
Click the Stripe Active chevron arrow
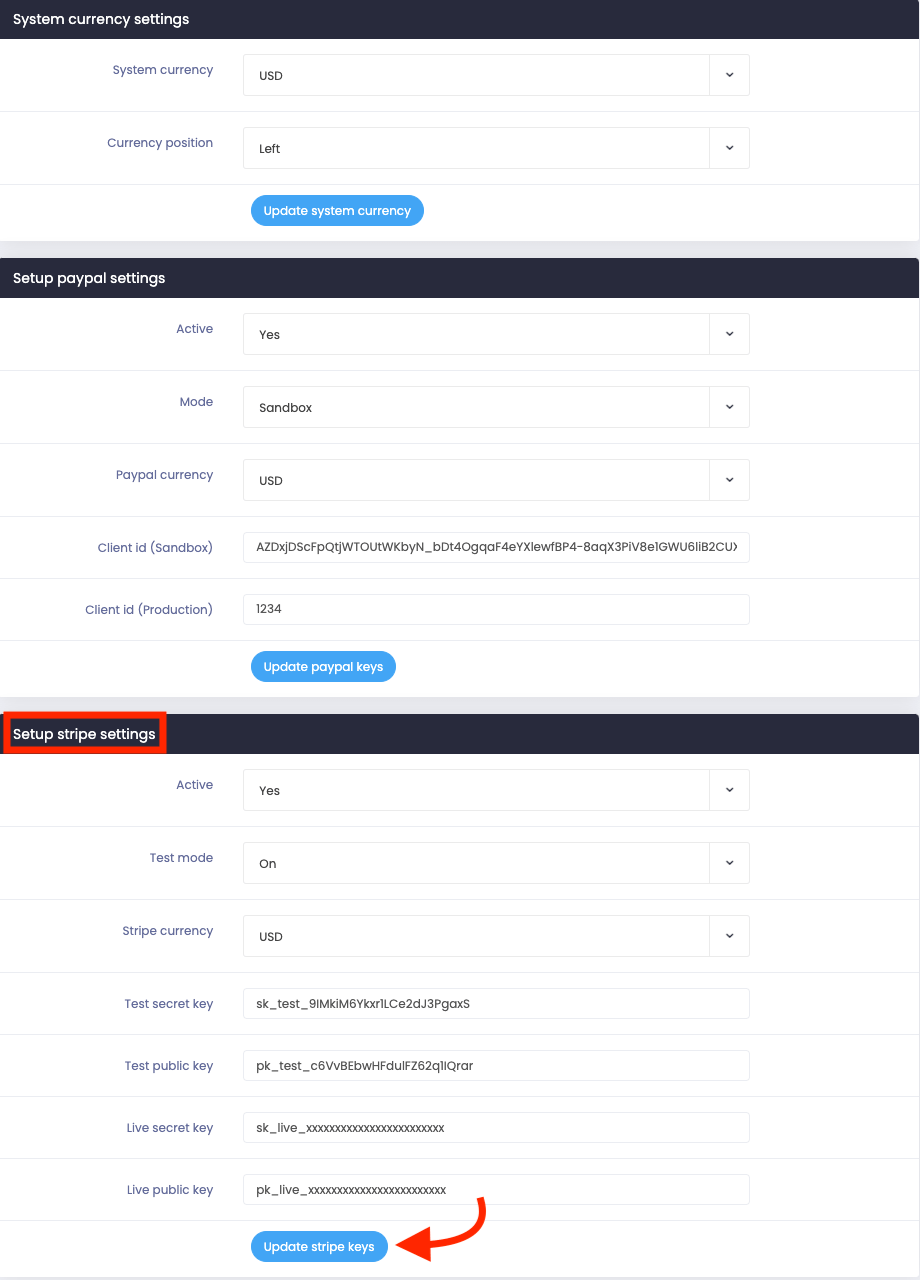[x=729, y=790]
